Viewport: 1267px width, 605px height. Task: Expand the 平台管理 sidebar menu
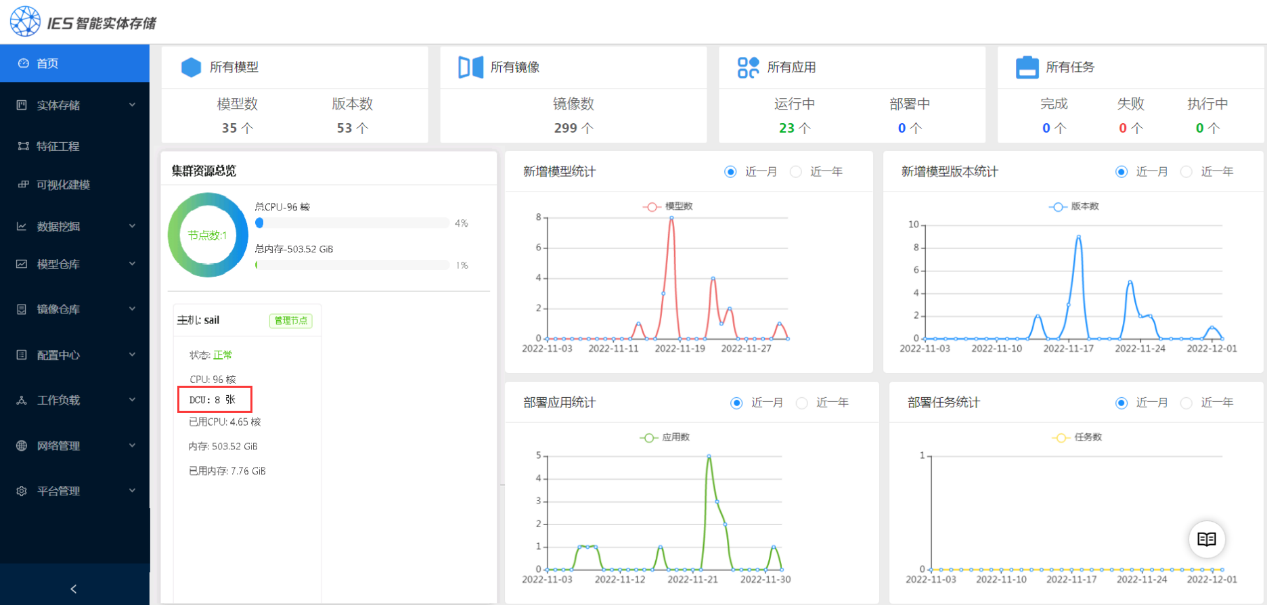[x=74, y=491]
